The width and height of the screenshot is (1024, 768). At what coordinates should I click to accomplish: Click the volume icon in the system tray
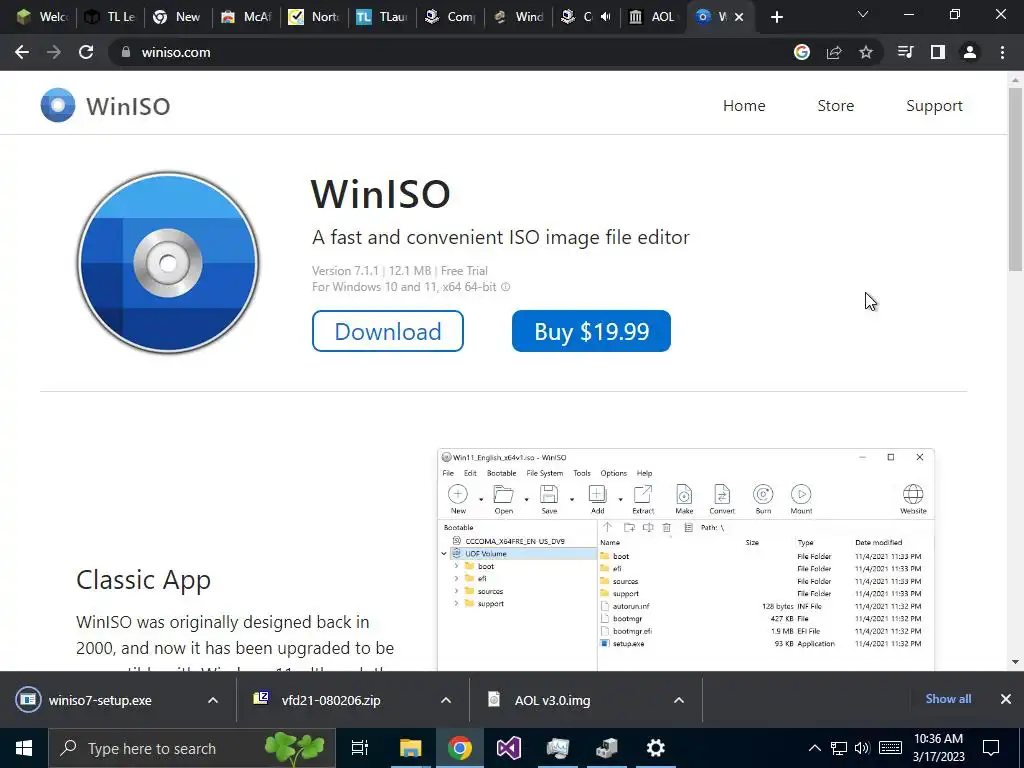click(x=862, y=748)
